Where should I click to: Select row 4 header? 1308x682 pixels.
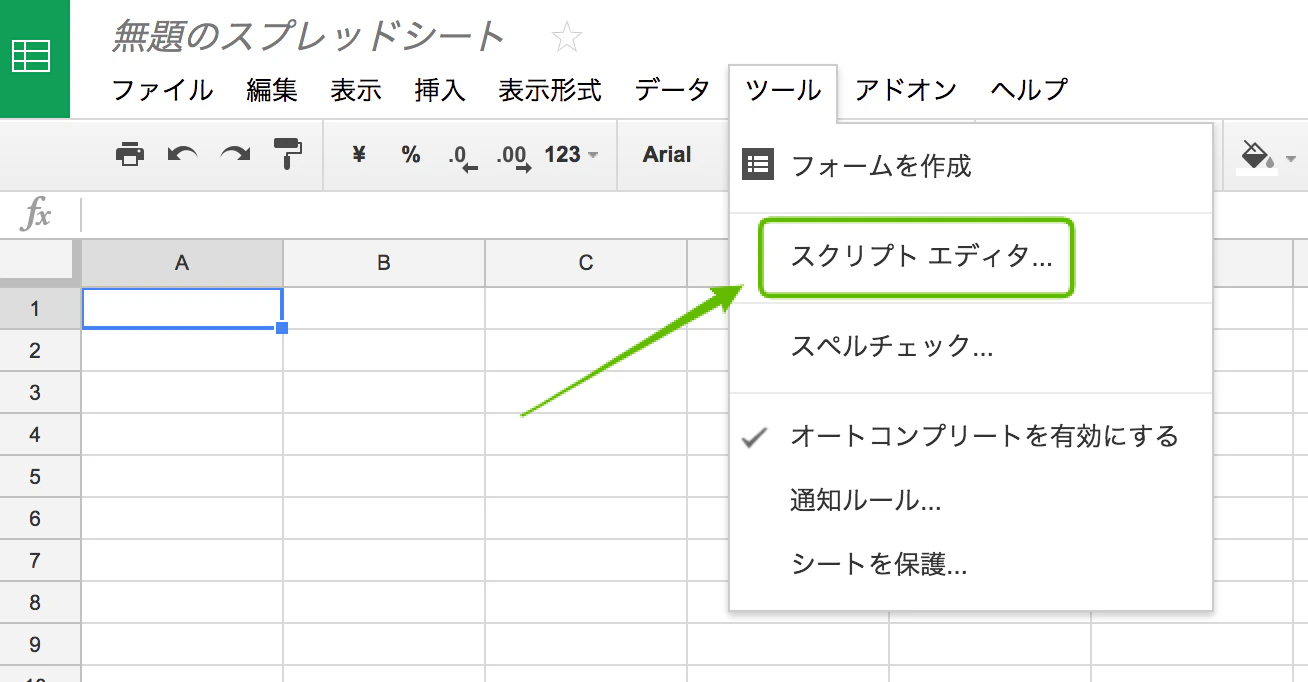[36, 434]
